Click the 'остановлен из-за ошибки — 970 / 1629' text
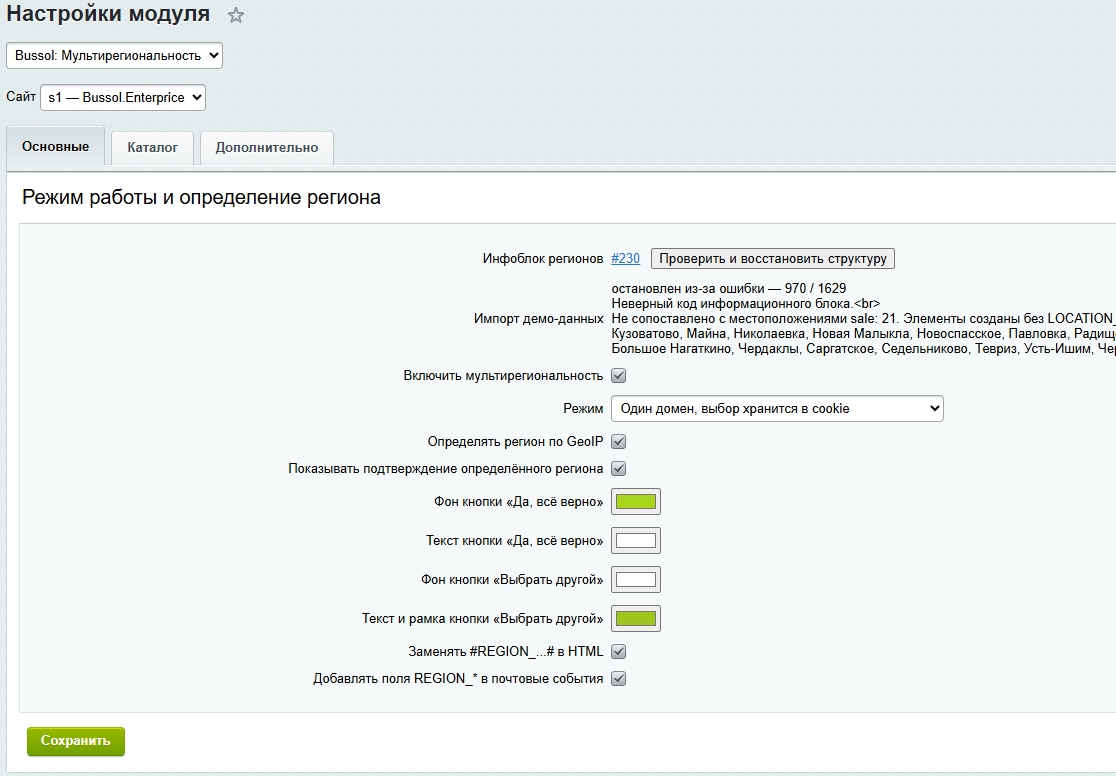The width and height of the screenshot is (1116, 776). click(729, 288)
